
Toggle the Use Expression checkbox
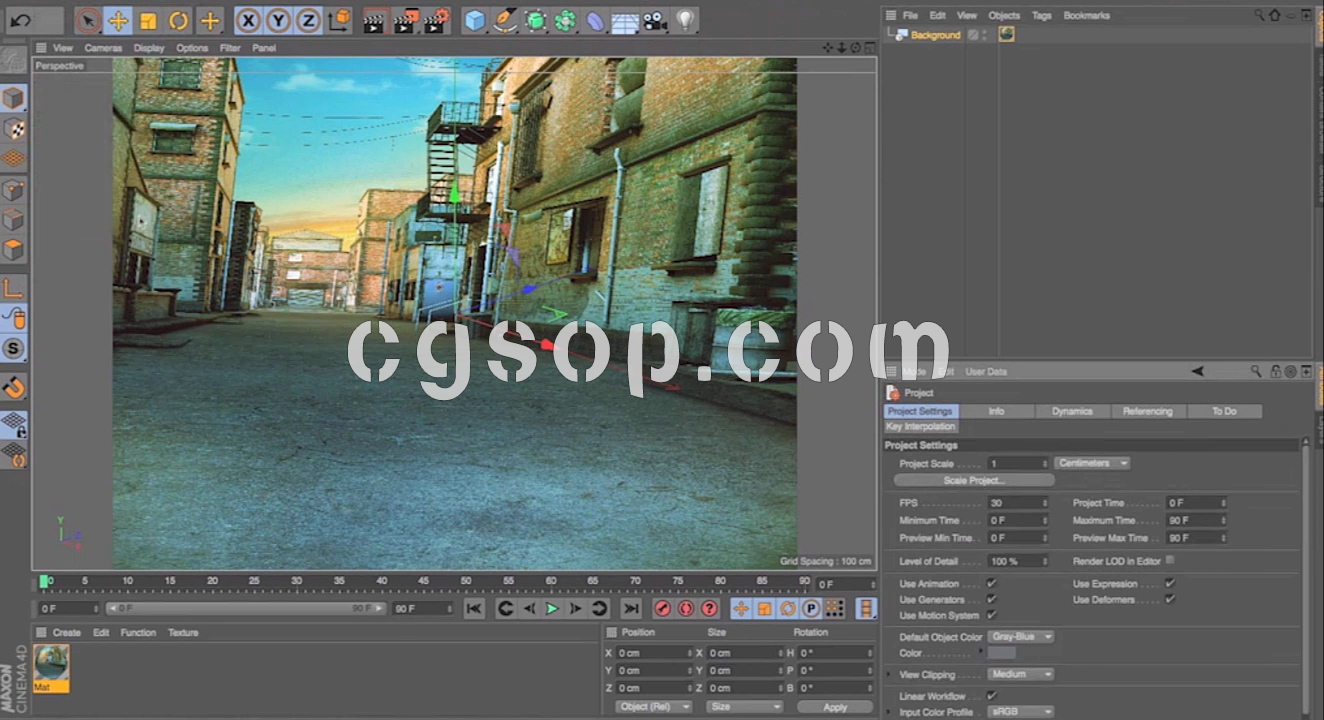pyautogui.click(x=1169, y=583)
